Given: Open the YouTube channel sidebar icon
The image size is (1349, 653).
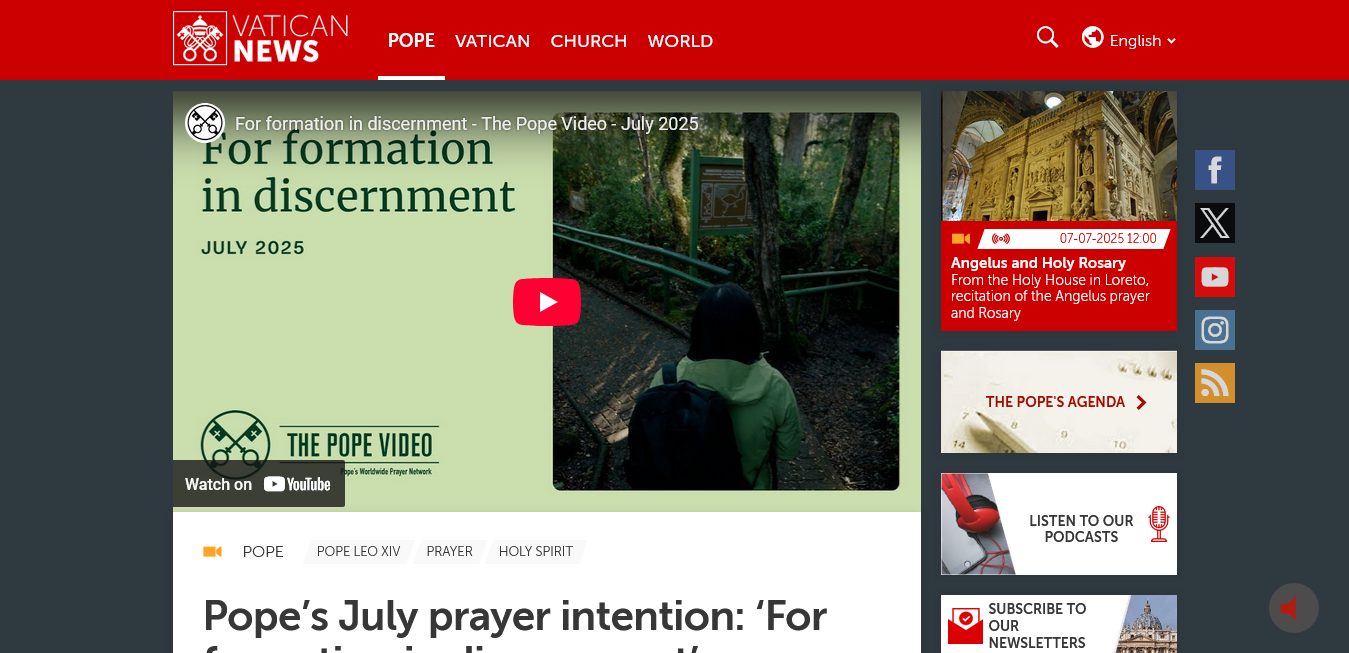Looking at the screenshot, I should (1215, 277).
